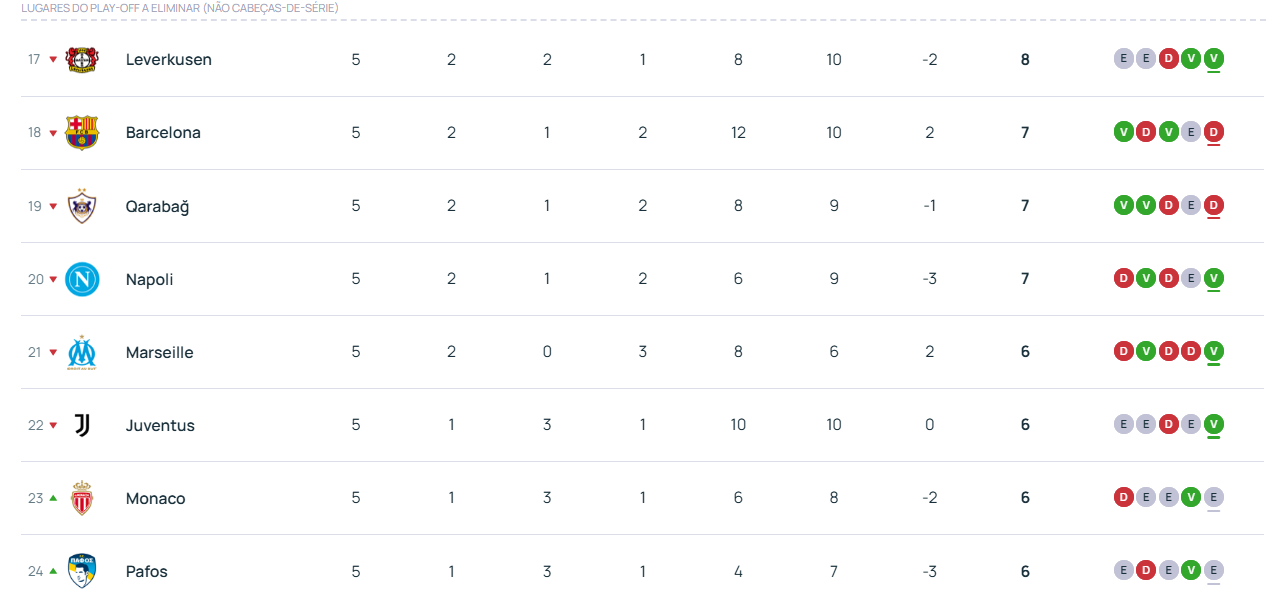Screen dimensions: 1282x611
Task: Click Pafos's green up position arrow
Action: [x=54, y=571]
